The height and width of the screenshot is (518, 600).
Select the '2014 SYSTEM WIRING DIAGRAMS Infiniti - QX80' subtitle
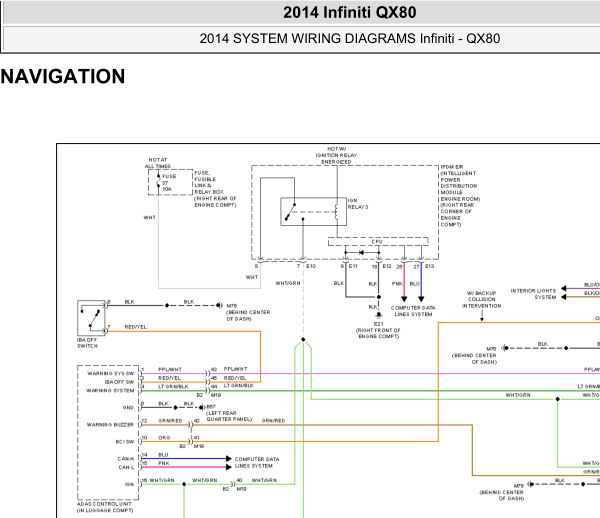point(349,39)
